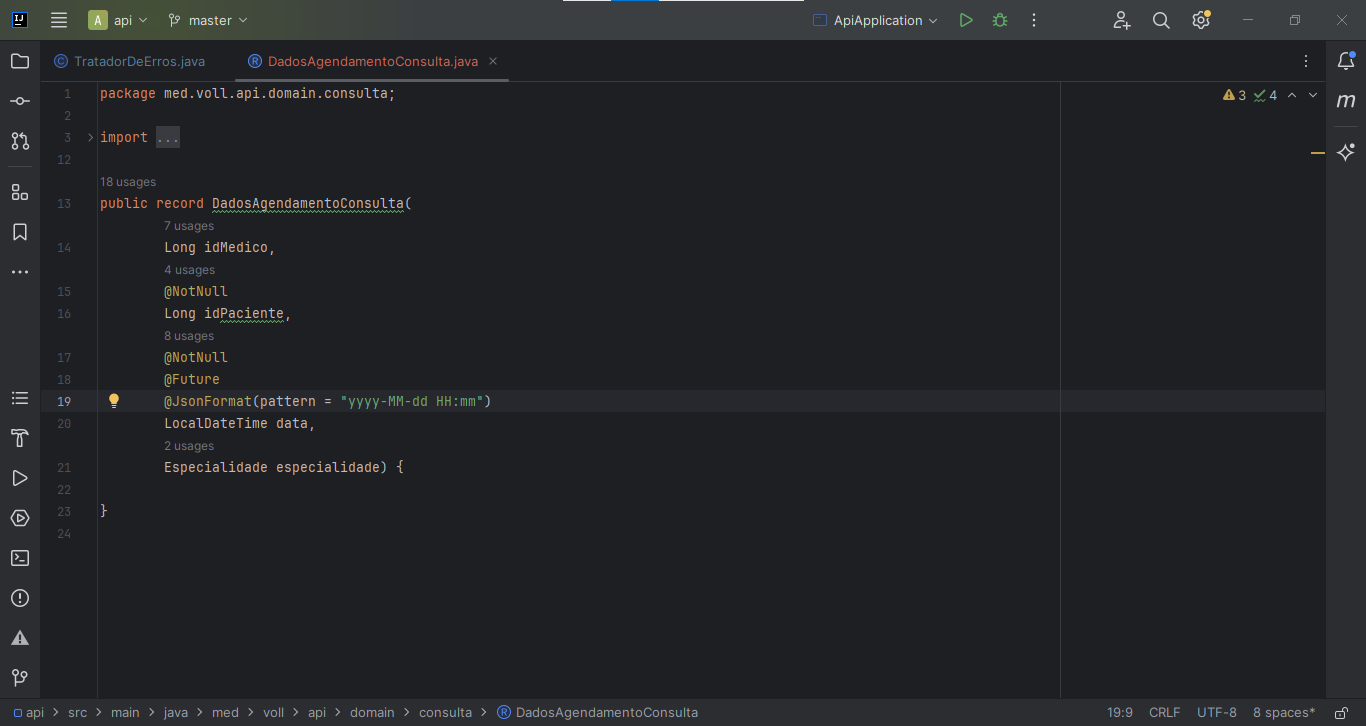Open the Build hammer tool window
Image resolution: width=1366 pixels, height=726 pixels.
pyautogui.click(x=20, y=438)
